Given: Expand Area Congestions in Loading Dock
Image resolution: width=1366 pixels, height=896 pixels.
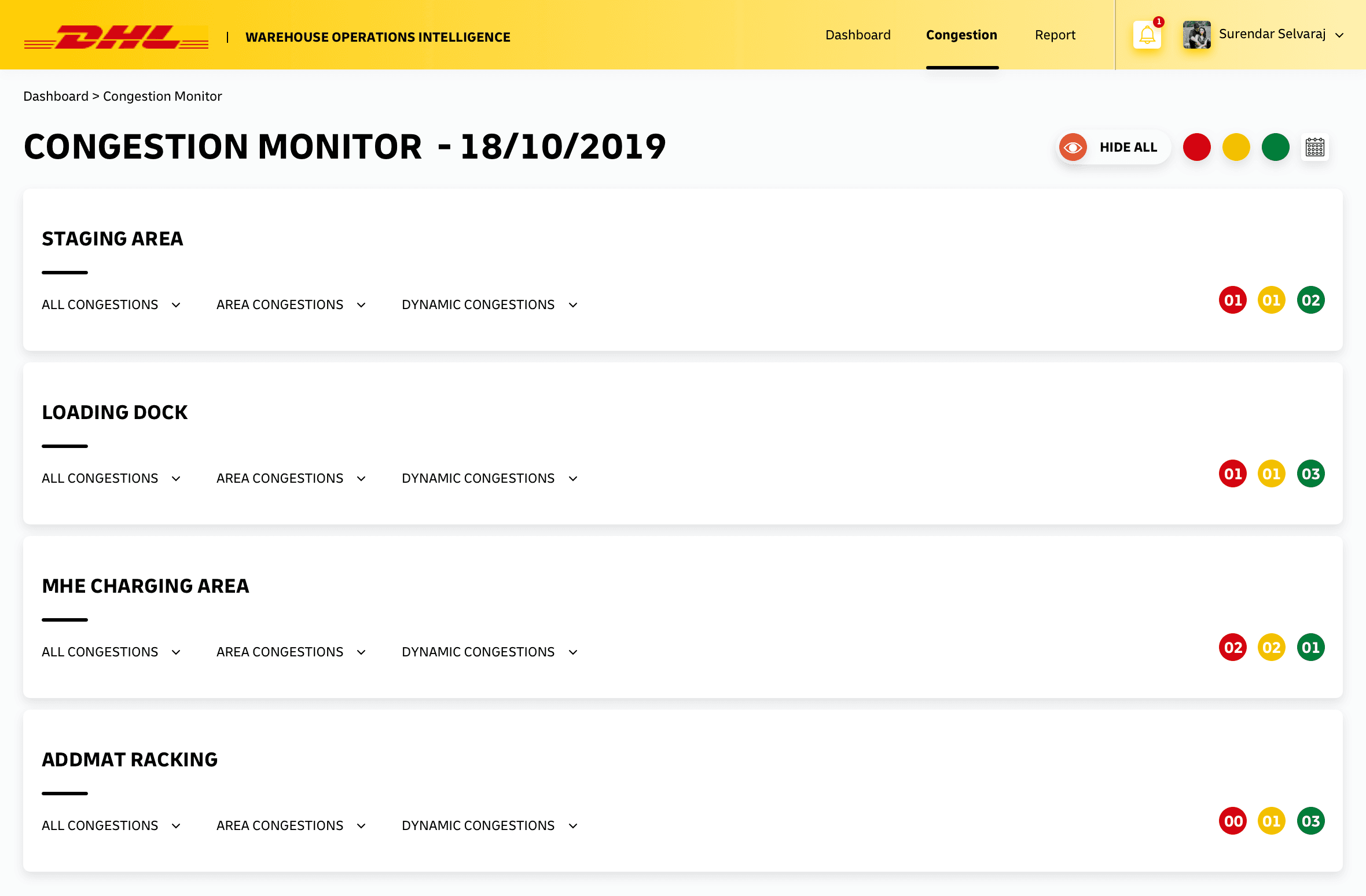Looking at the screenshot, I should [x=291, y=478].
